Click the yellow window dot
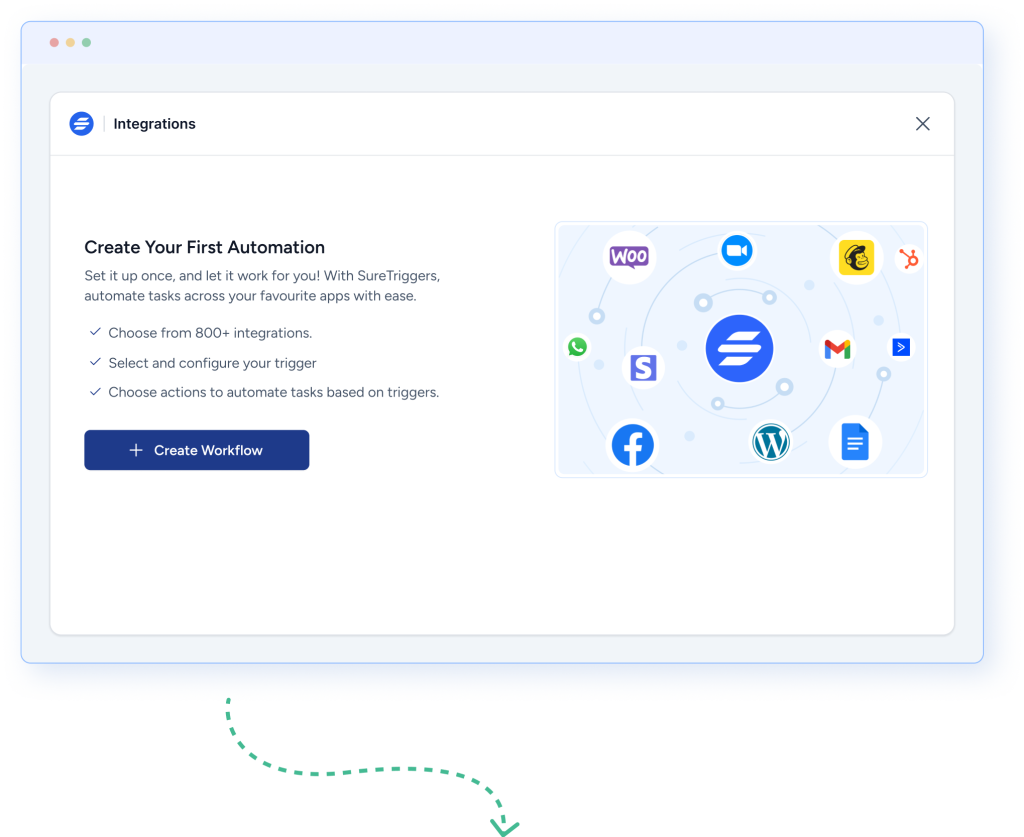 70,42
